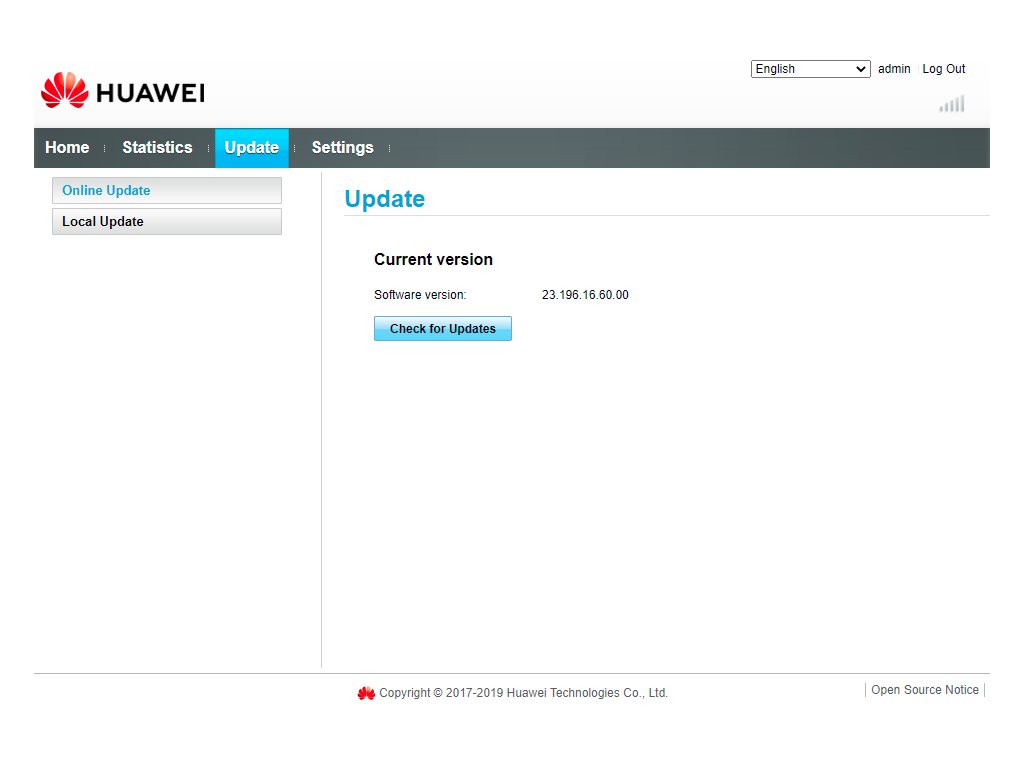Switch to the Statistics tab
The image size is (1024, 768).
pos(157,148)
